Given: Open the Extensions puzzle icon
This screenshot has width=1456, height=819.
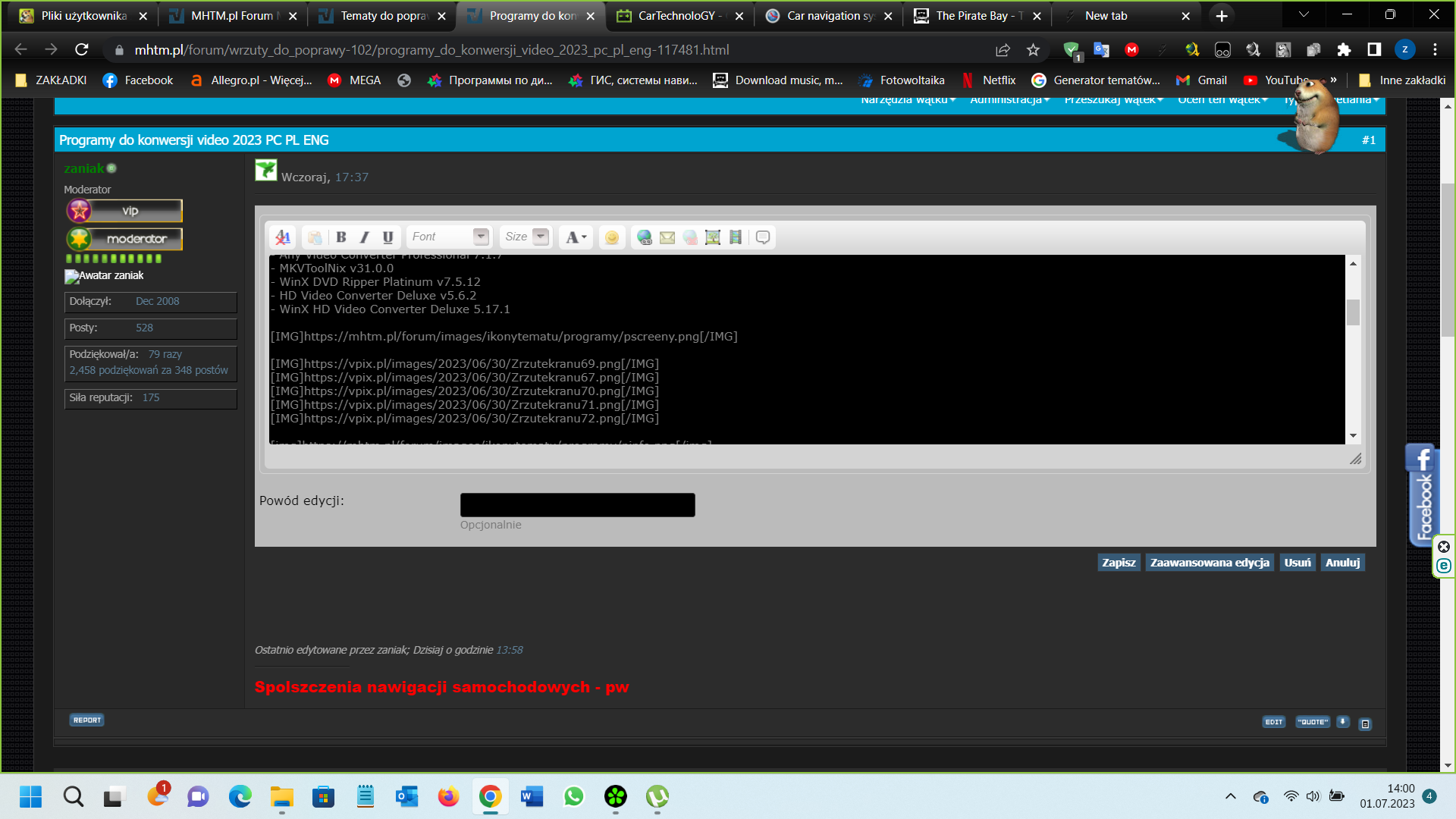Looking at the screenshot, I should click(x=1344, y=49).
